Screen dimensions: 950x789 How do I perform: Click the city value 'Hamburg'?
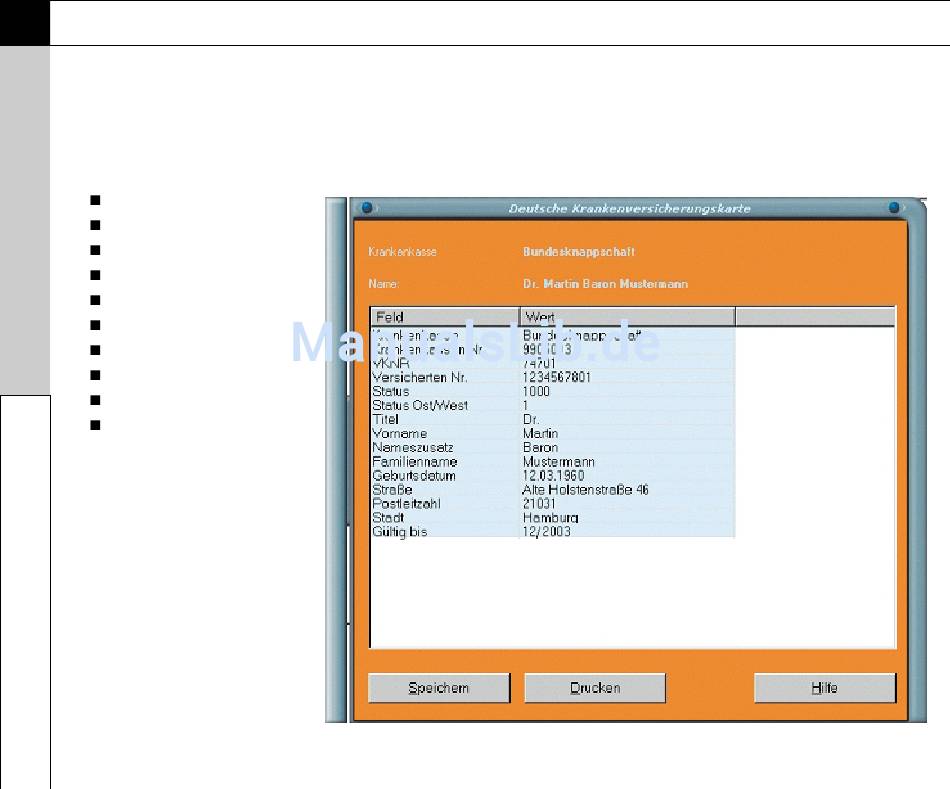point(551,518)
